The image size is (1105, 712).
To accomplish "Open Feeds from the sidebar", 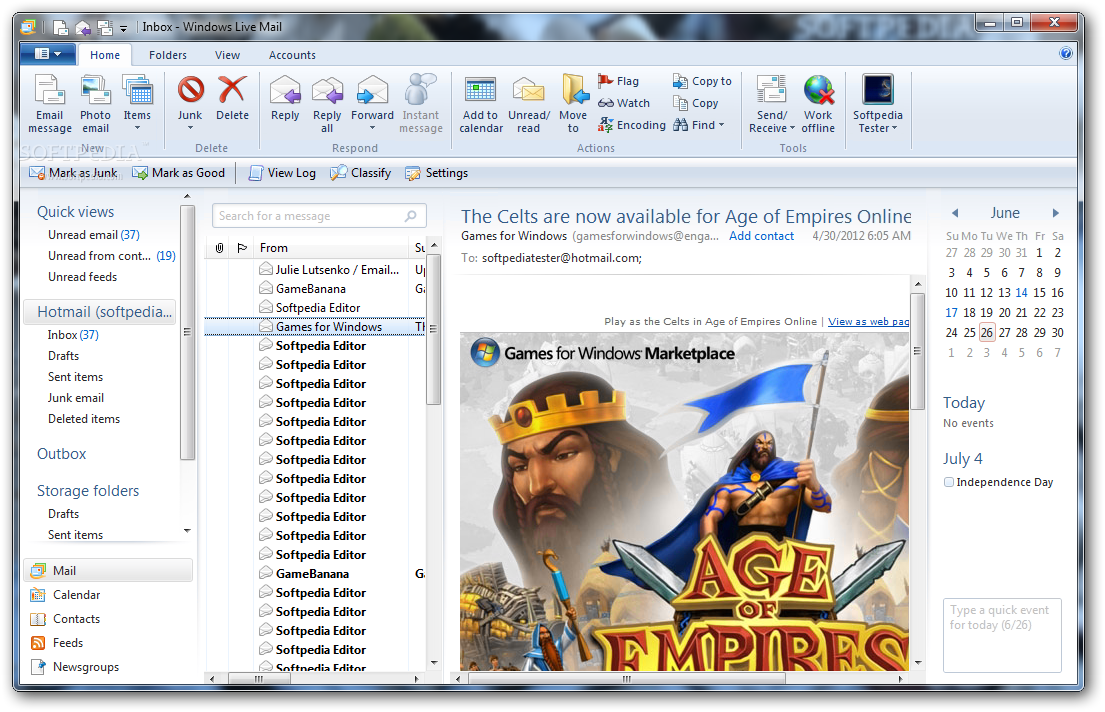I will (68, 643).
